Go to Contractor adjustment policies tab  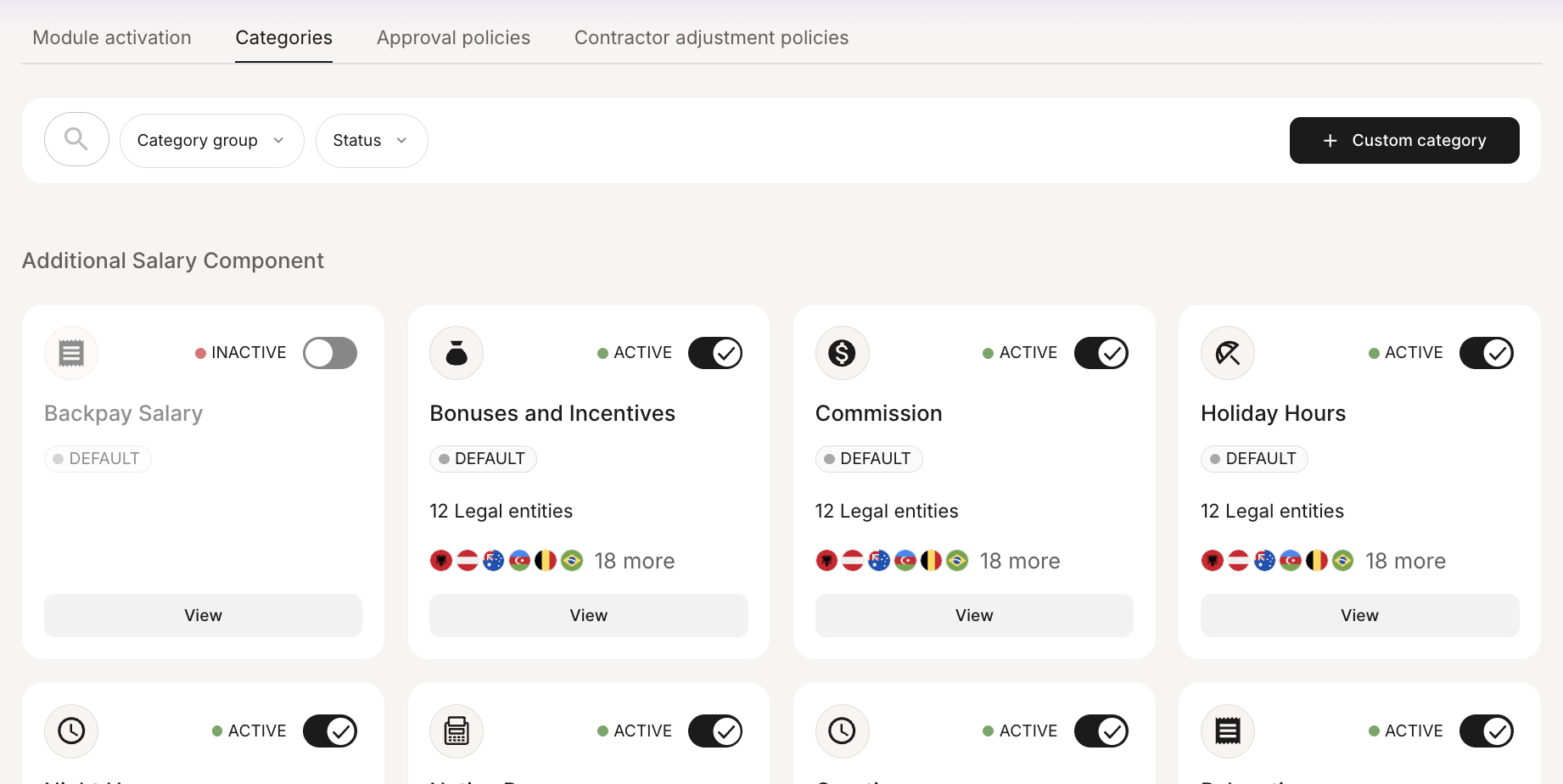coord(711,37)
